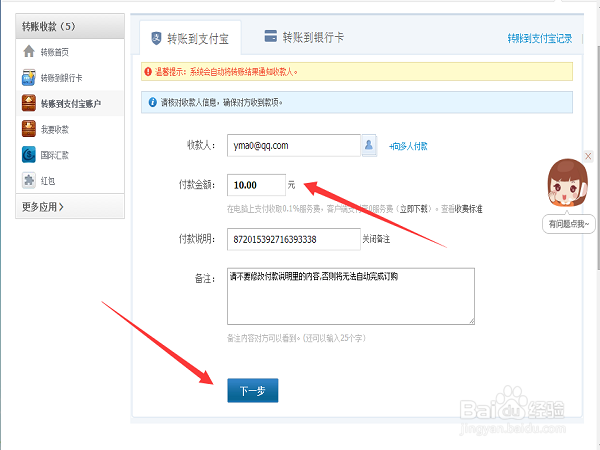Click the red warning icon in tip bar

click(148, 71)
